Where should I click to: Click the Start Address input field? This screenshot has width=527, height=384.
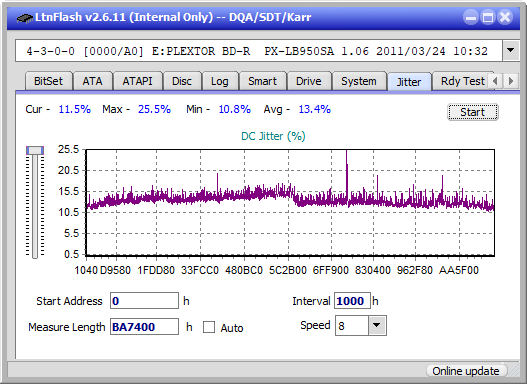pos(144,301)
